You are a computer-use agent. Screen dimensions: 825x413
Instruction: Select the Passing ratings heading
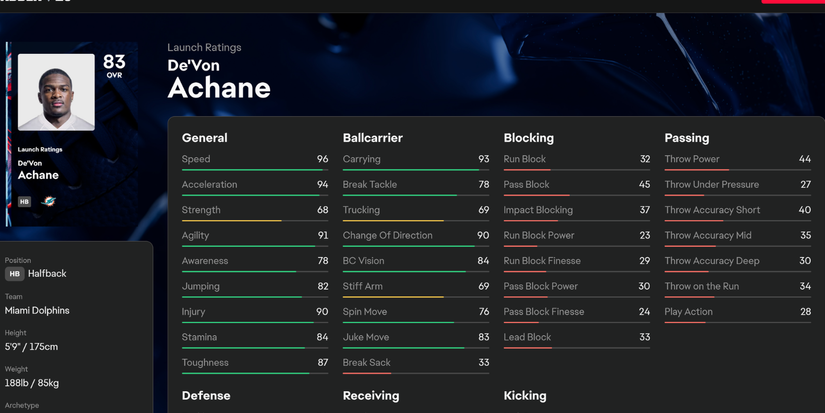pos(686,138)
